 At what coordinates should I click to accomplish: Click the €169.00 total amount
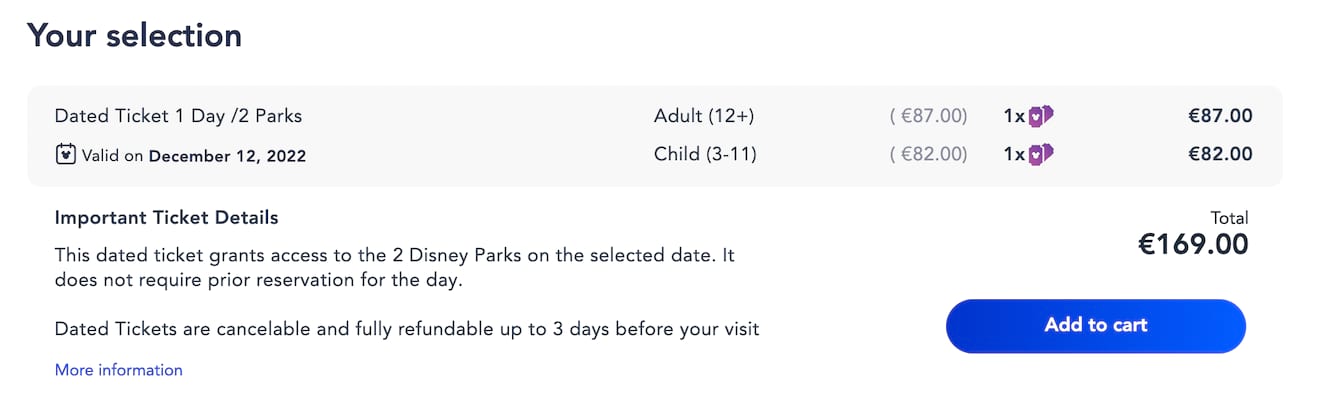1194,244
